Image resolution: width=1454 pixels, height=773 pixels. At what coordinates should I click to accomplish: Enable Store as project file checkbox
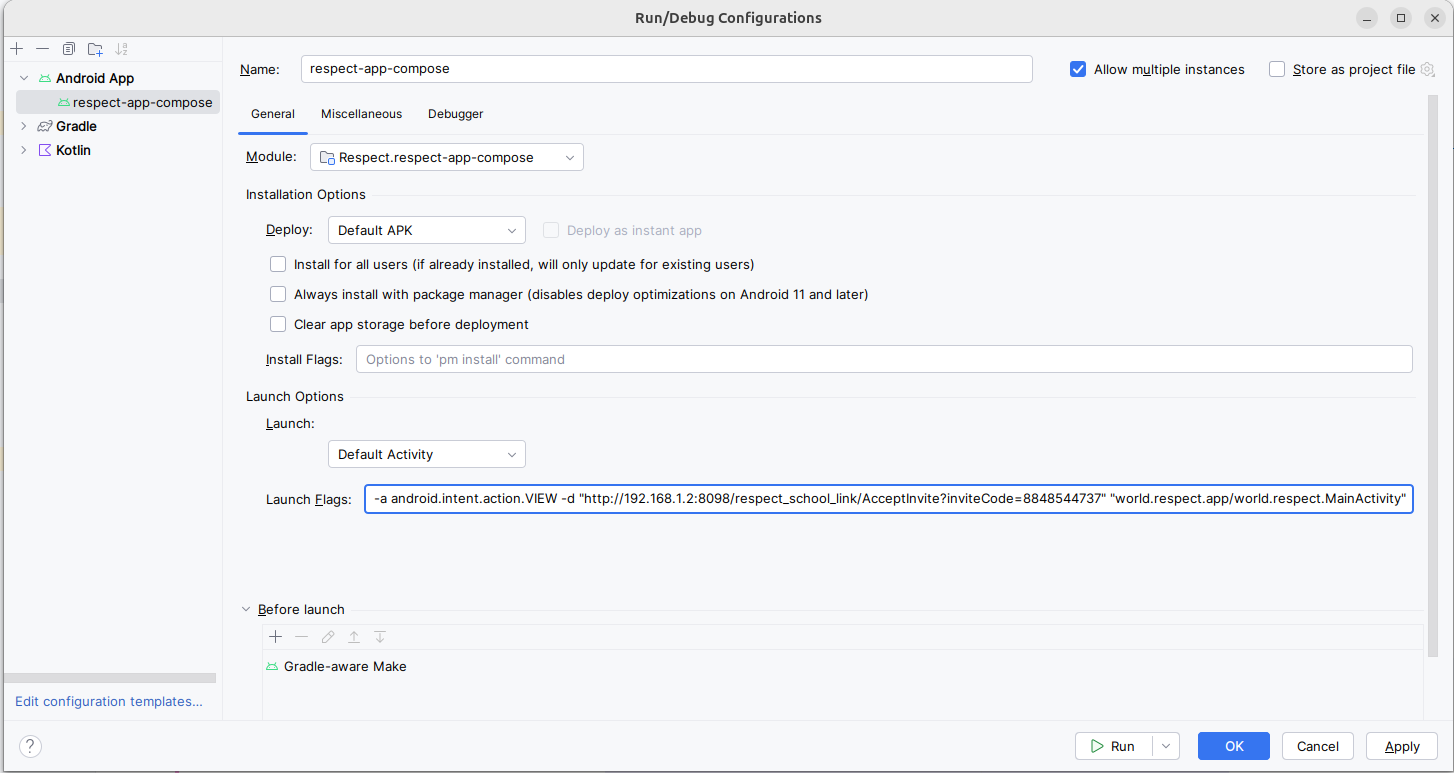[1277, 69]
